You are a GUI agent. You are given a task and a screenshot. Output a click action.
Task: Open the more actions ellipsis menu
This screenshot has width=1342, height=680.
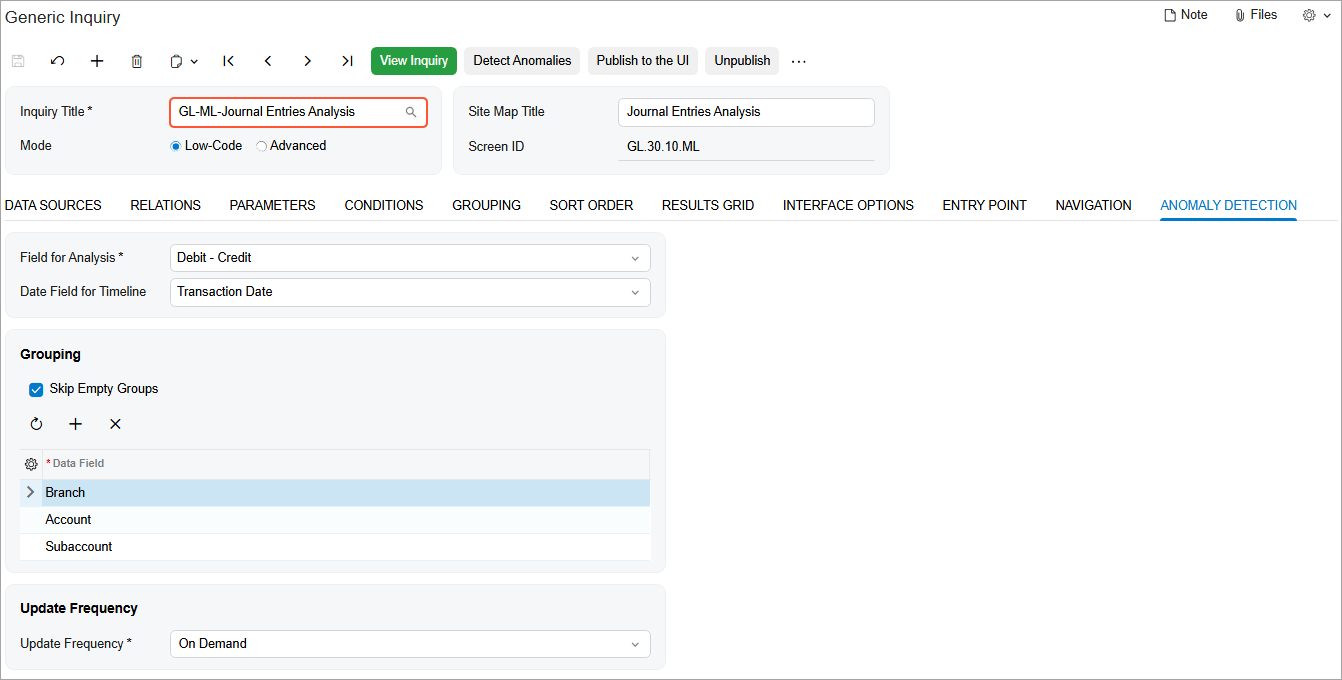click(799, 61)
